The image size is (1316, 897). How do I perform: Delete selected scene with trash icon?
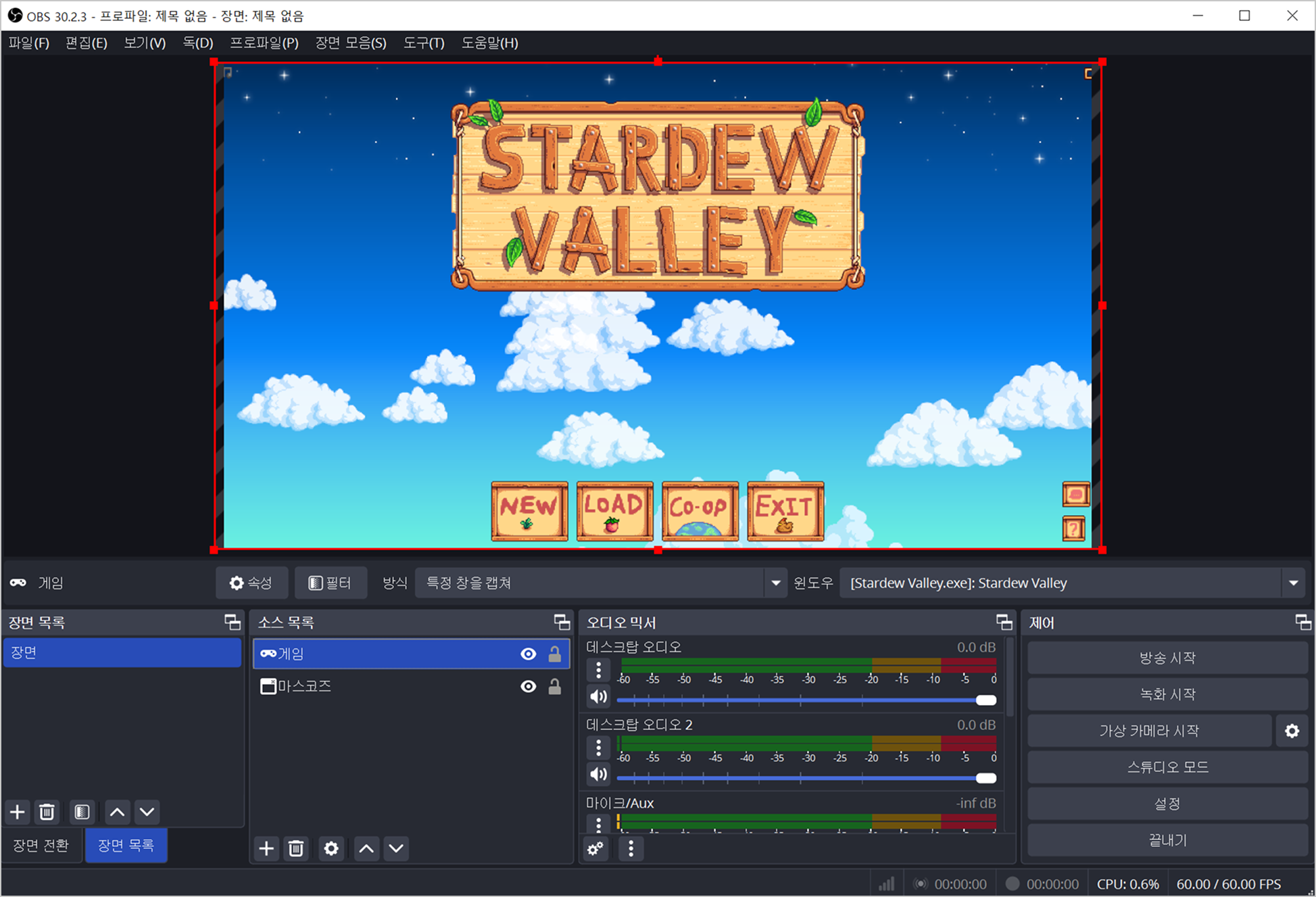click(x=47, y=812)
